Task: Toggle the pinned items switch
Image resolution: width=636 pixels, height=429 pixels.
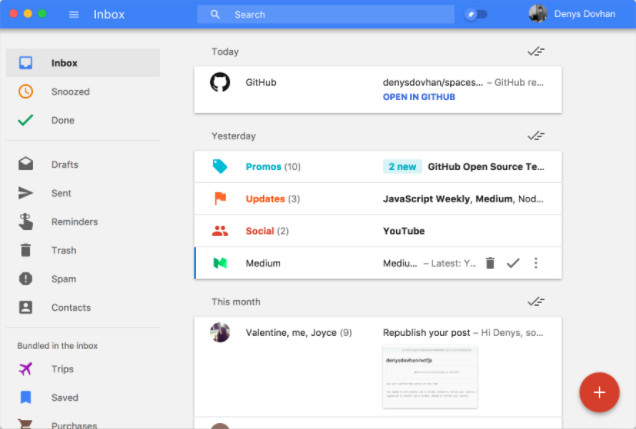Action: point(476,15)
